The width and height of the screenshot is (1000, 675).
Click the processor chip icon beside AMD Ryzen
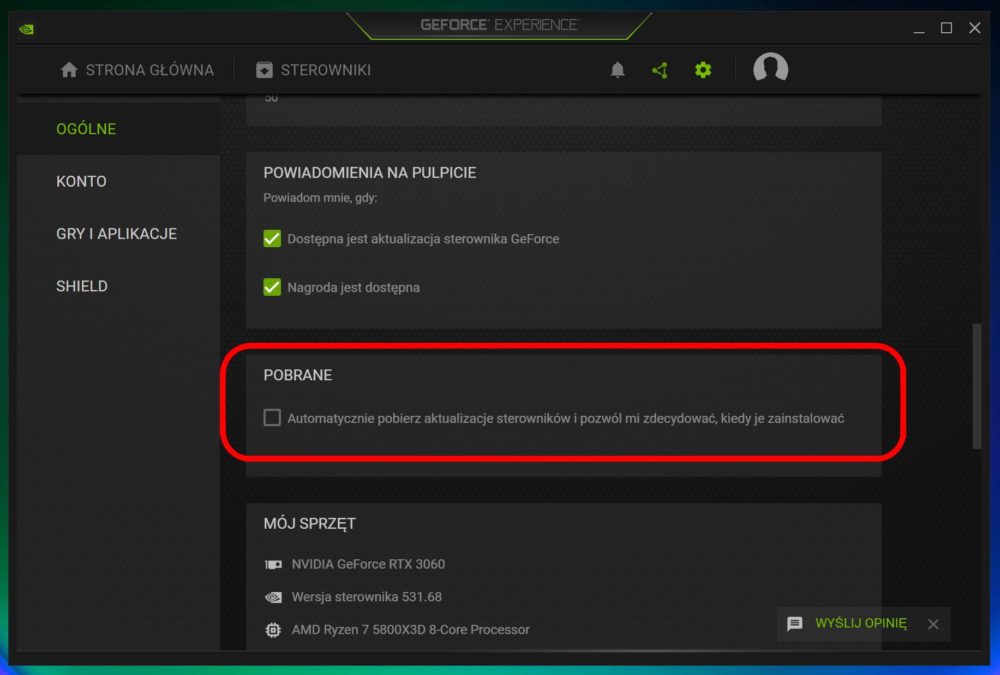(x=273, y=630)
